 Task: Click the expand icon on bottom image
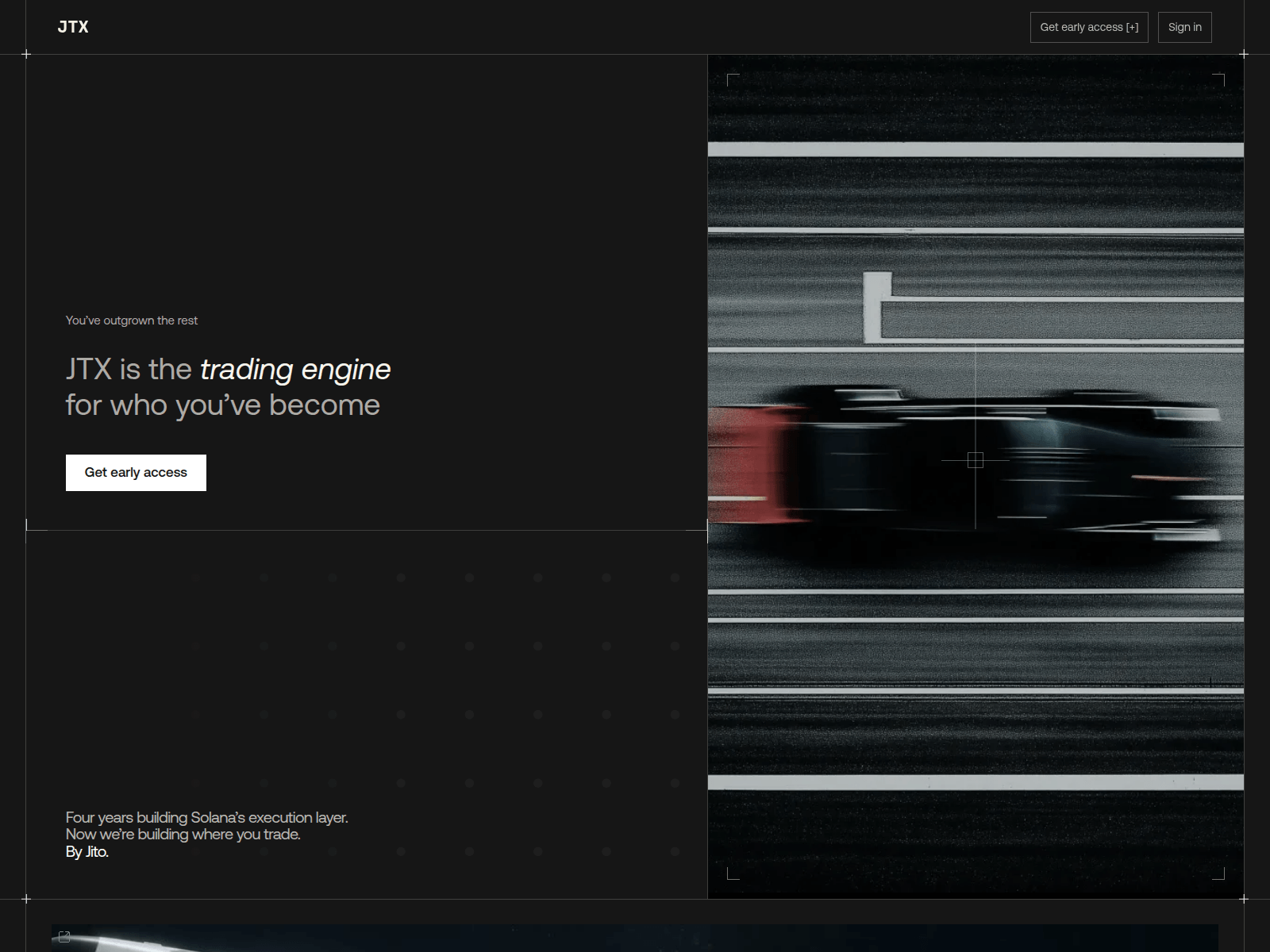click(x=65, y=937)
